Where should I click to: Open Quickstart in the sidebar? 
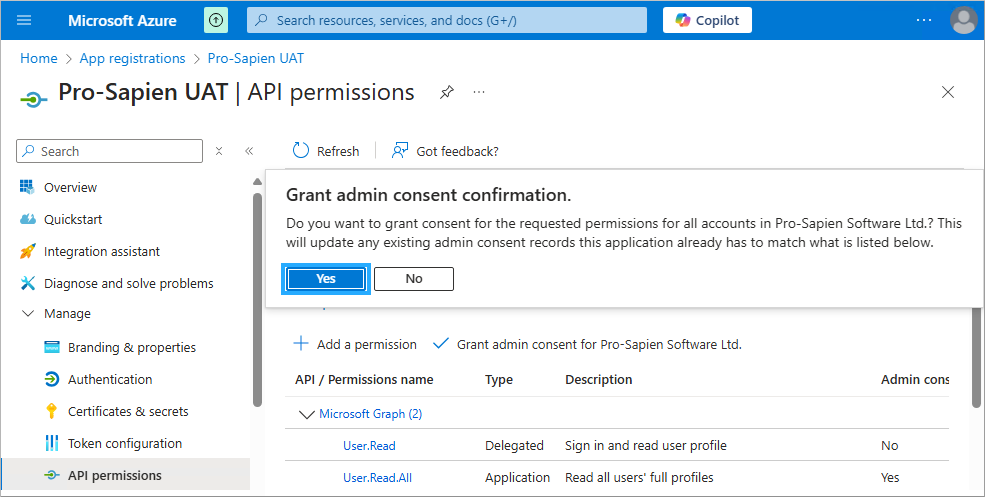click(73, 219)
